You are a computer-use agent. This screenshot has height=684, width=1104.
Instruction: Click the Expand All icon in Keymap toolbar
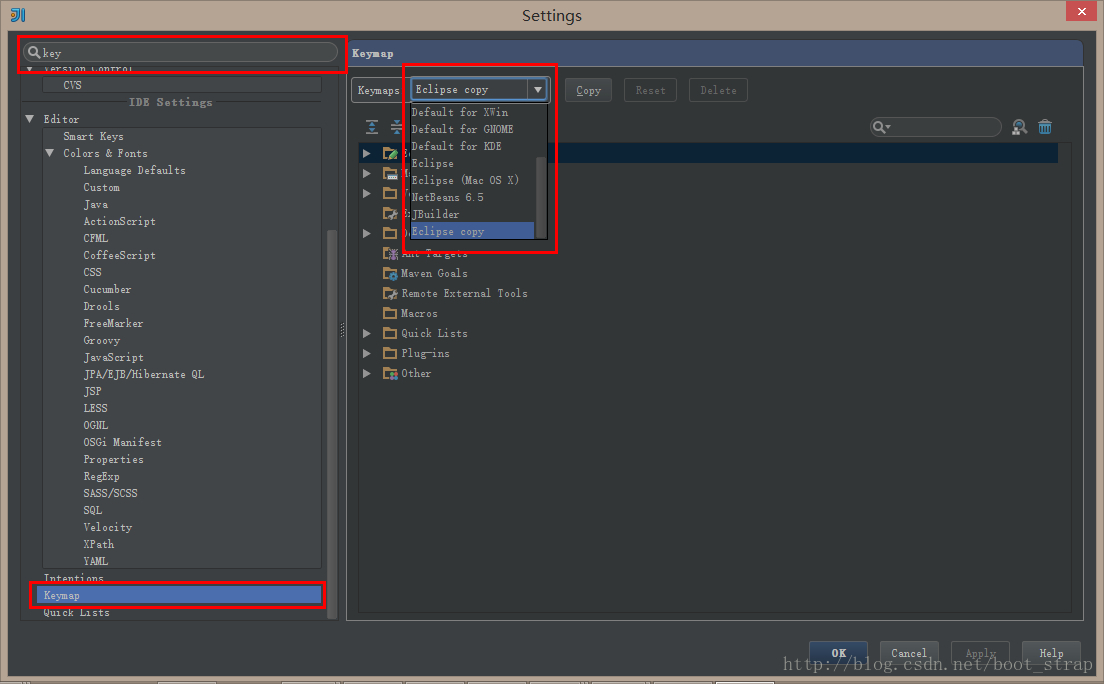pyautogui.click(x=372, y=127)
